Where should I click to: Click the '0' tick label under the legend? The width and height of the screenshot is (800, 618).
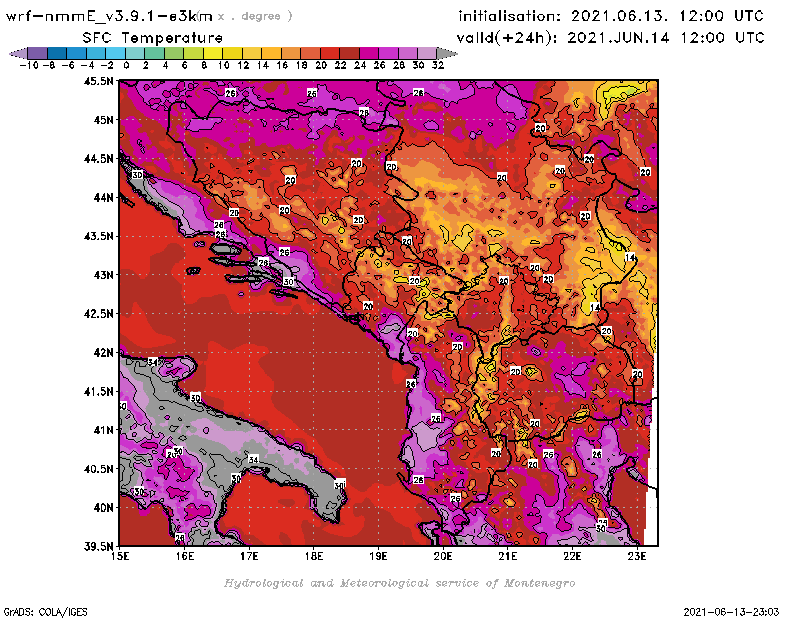point(126,65)
